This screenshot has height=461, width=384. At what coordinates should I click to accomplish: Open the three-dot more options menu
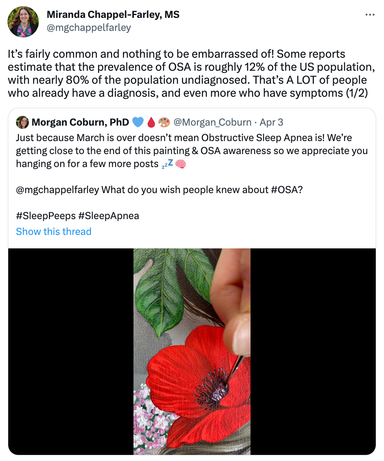(370, 15)
